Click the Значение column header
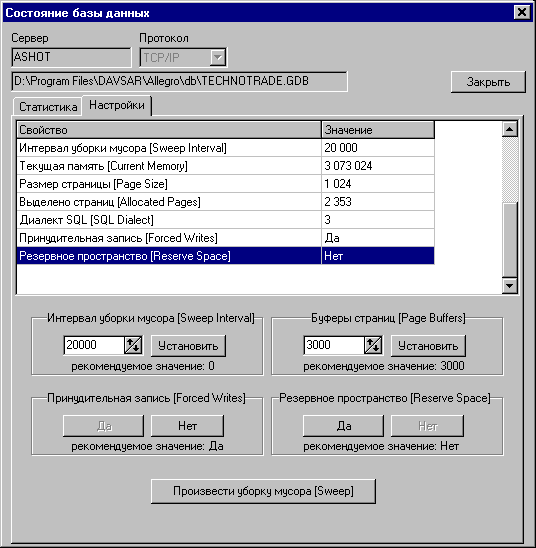The image size is (536, 548). [378, 130]
